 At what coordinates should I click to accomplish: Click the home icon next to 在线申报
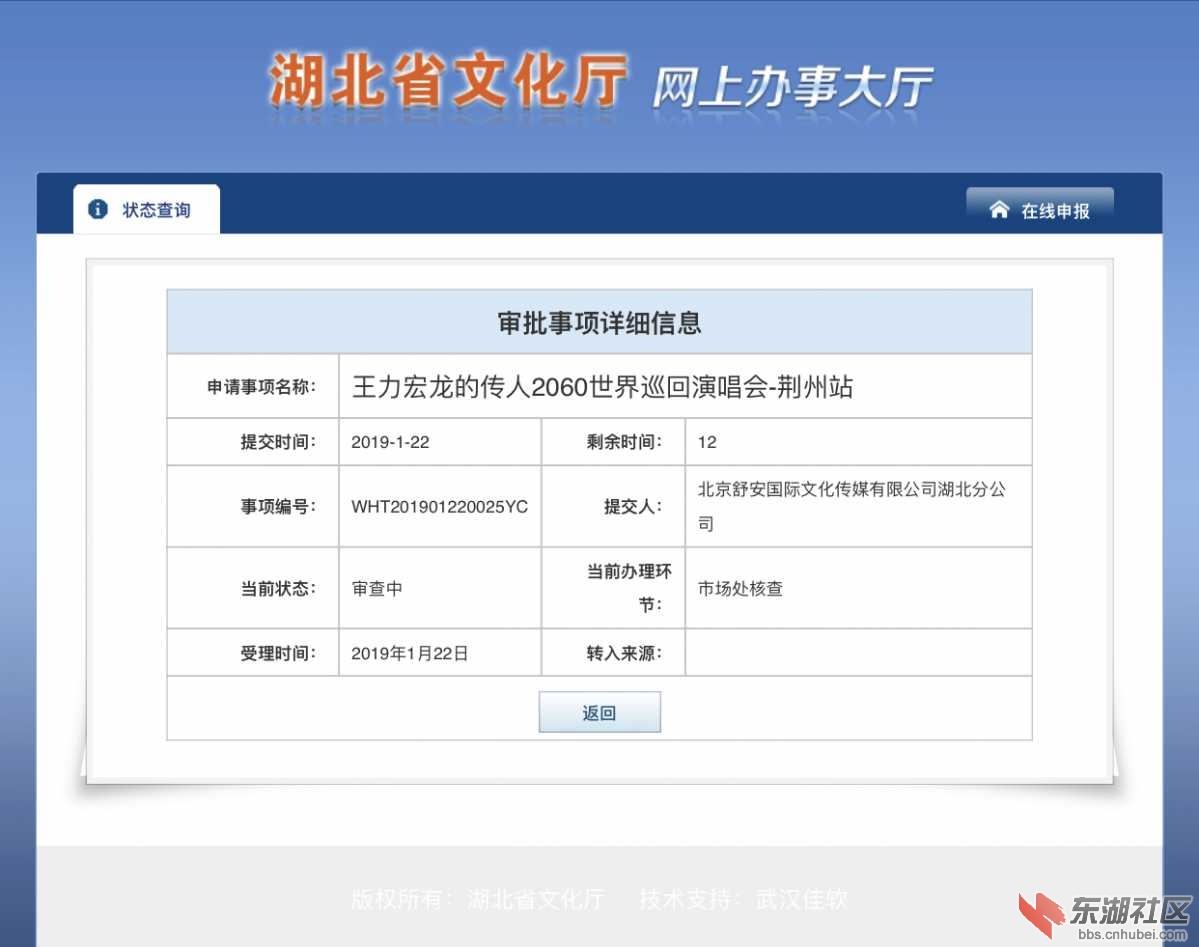coord(999,210)
